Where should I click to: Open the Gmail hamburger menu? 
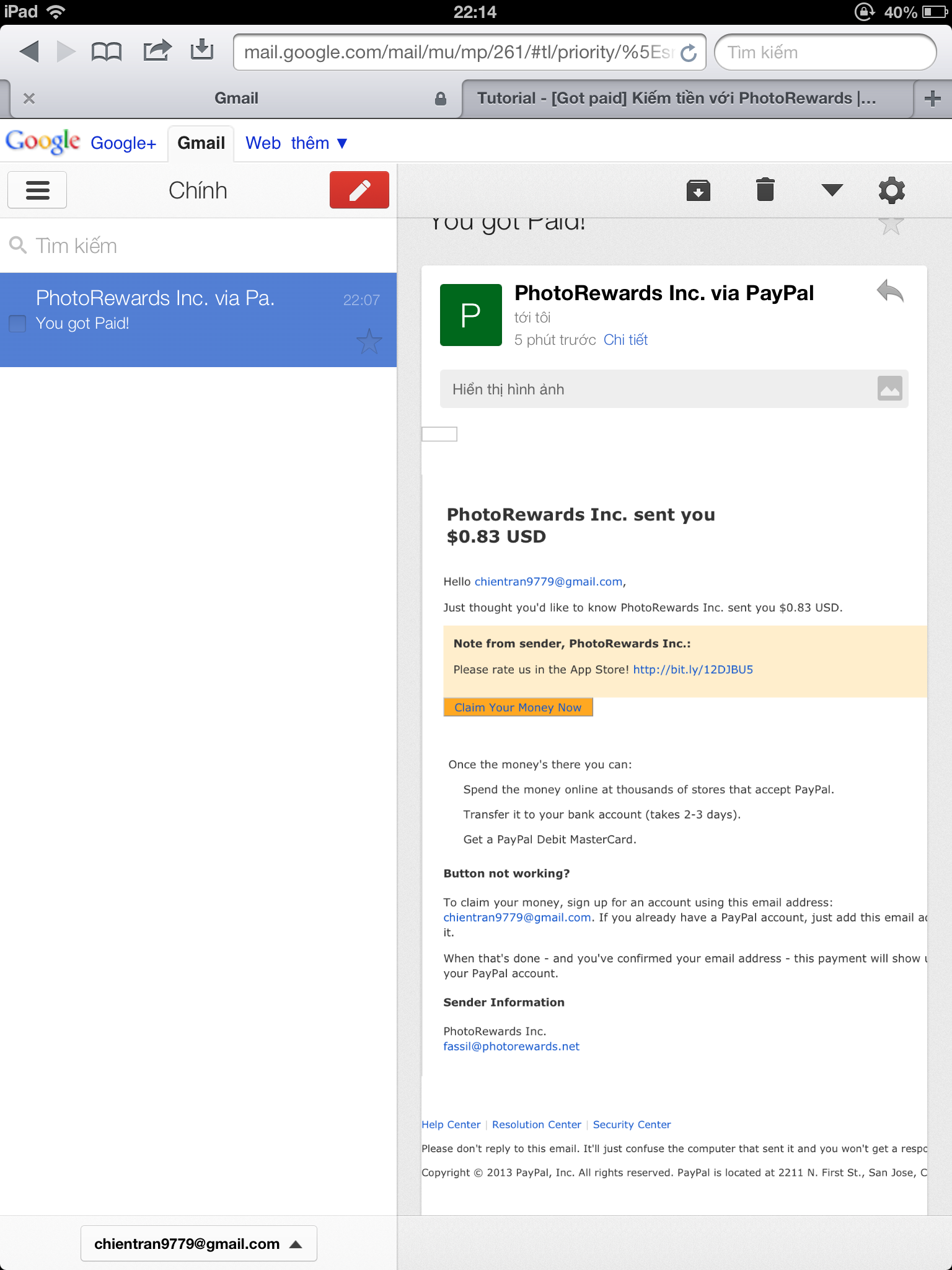(x=37, y=190)
